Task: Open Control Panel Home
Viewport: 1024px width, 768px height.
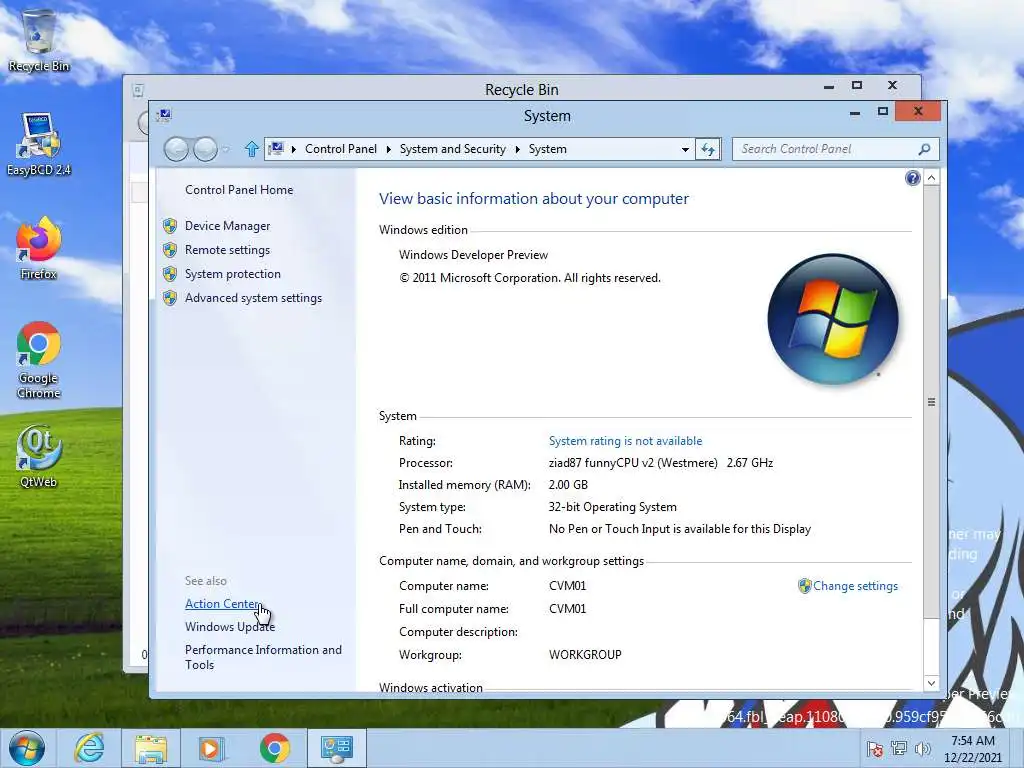Action: (239, 190)
